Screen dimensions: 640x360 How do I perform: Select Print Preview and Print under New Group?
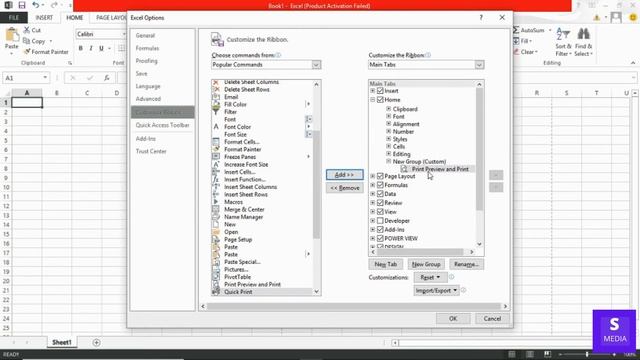(x=440, y=169)
